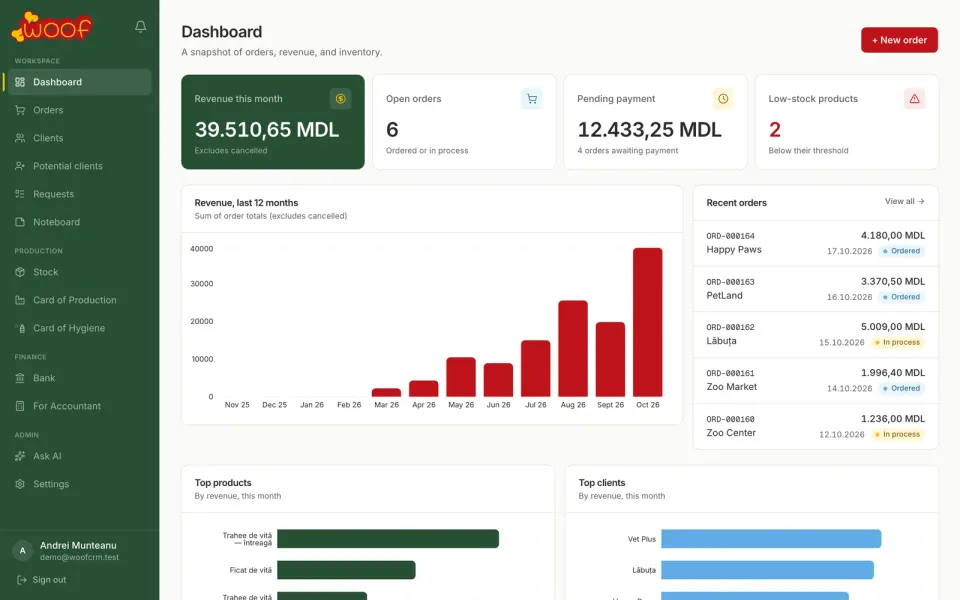Click the Noteboard icon
Image resolution: width=960 pixels, height=600 pixels.
pyautogui.click(x=20, y=222)
